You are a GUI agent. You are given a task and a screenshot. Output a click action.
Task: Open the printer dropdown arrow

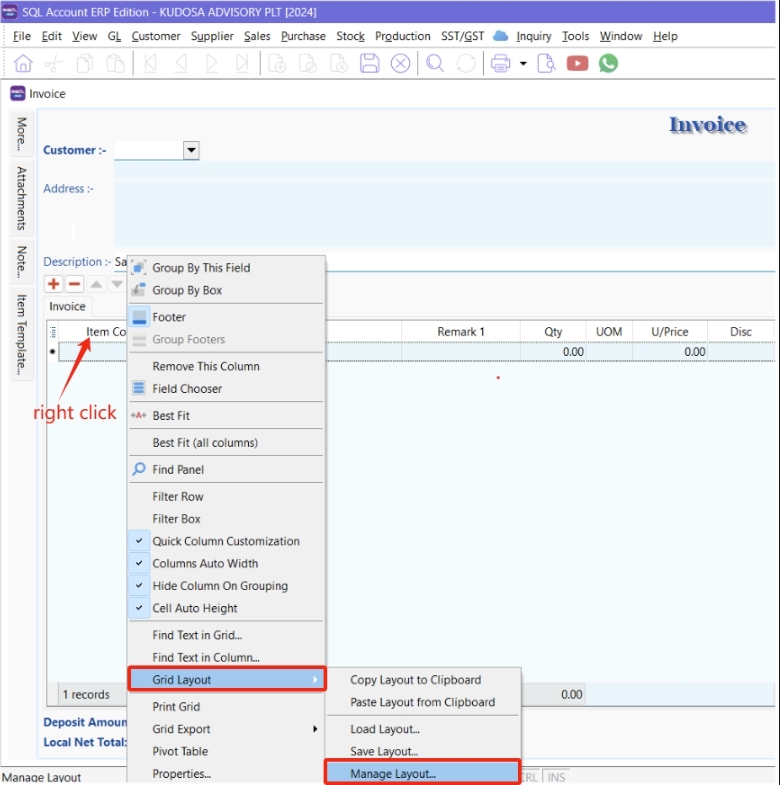pos(523,64)
